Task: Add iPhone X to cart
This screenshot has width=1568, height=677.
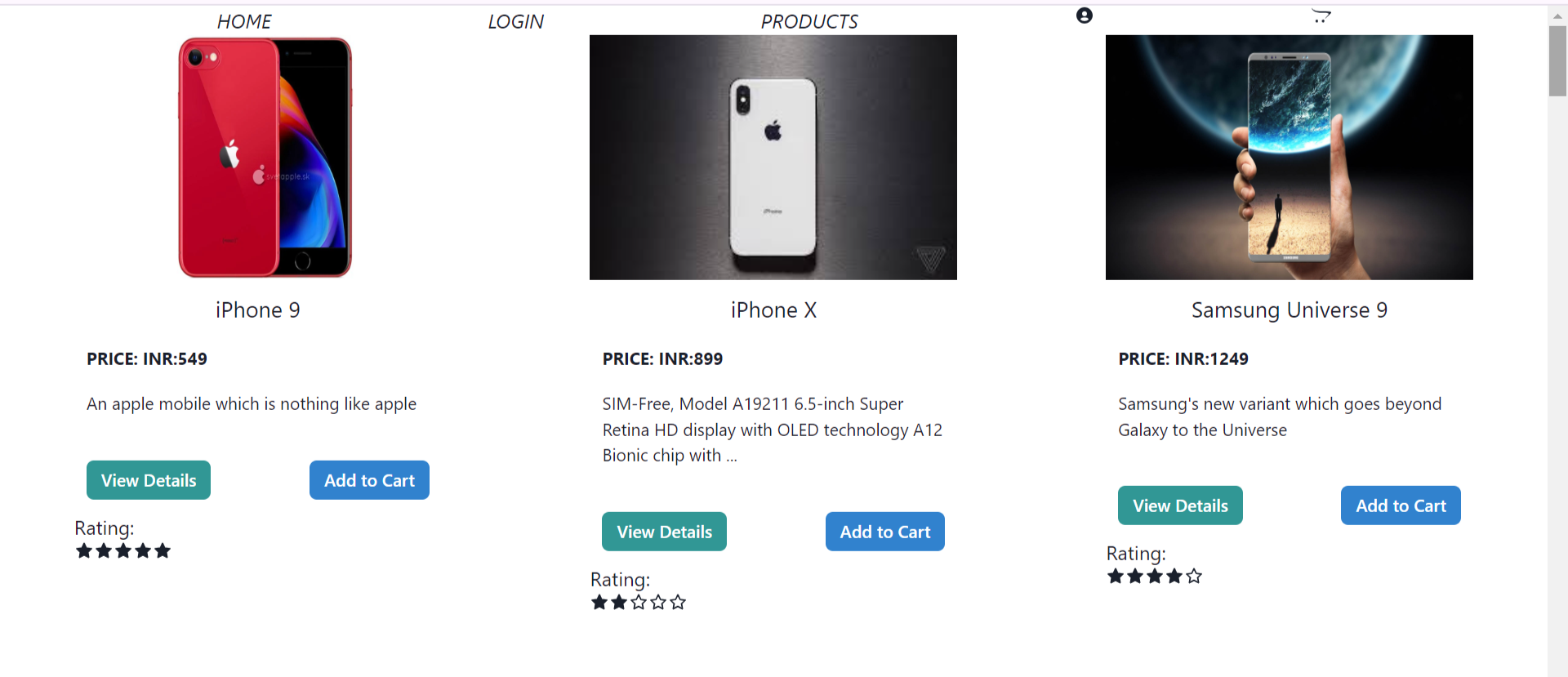Action: [x=884, y=532]
